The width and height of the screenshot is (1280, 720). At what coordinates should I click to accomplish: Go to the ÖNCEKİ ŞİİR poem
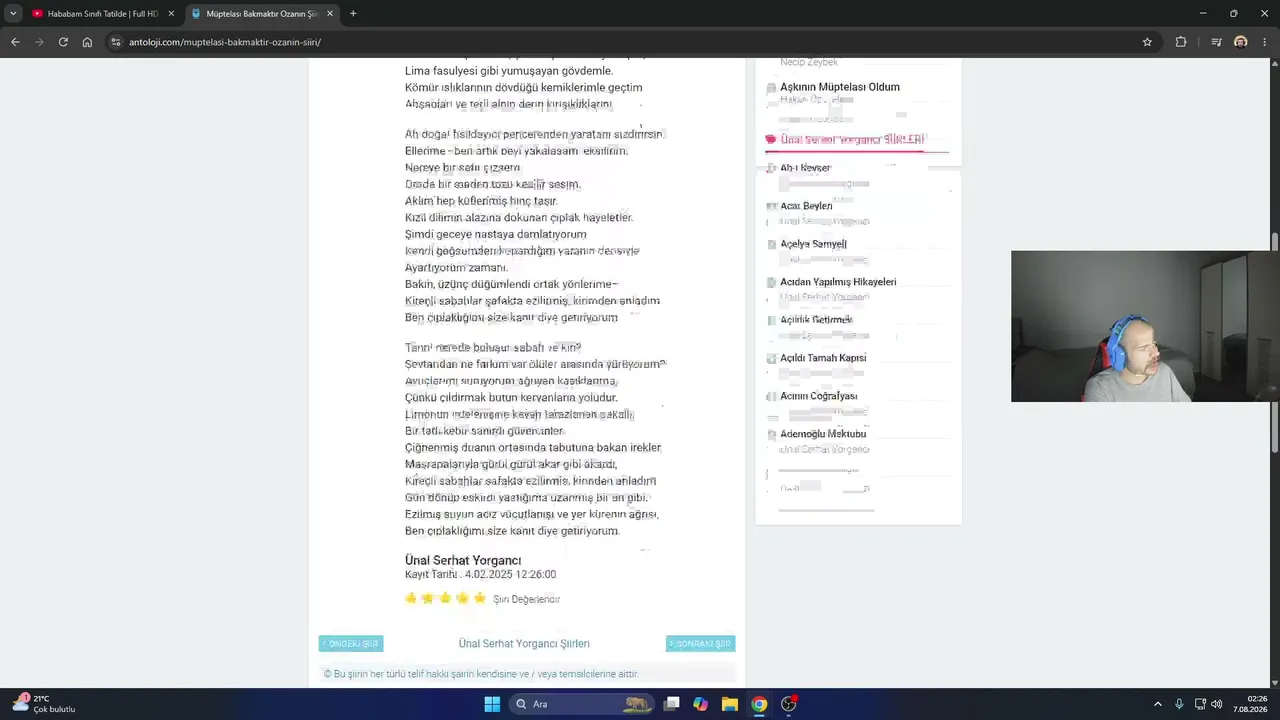(x=351, y=644)
